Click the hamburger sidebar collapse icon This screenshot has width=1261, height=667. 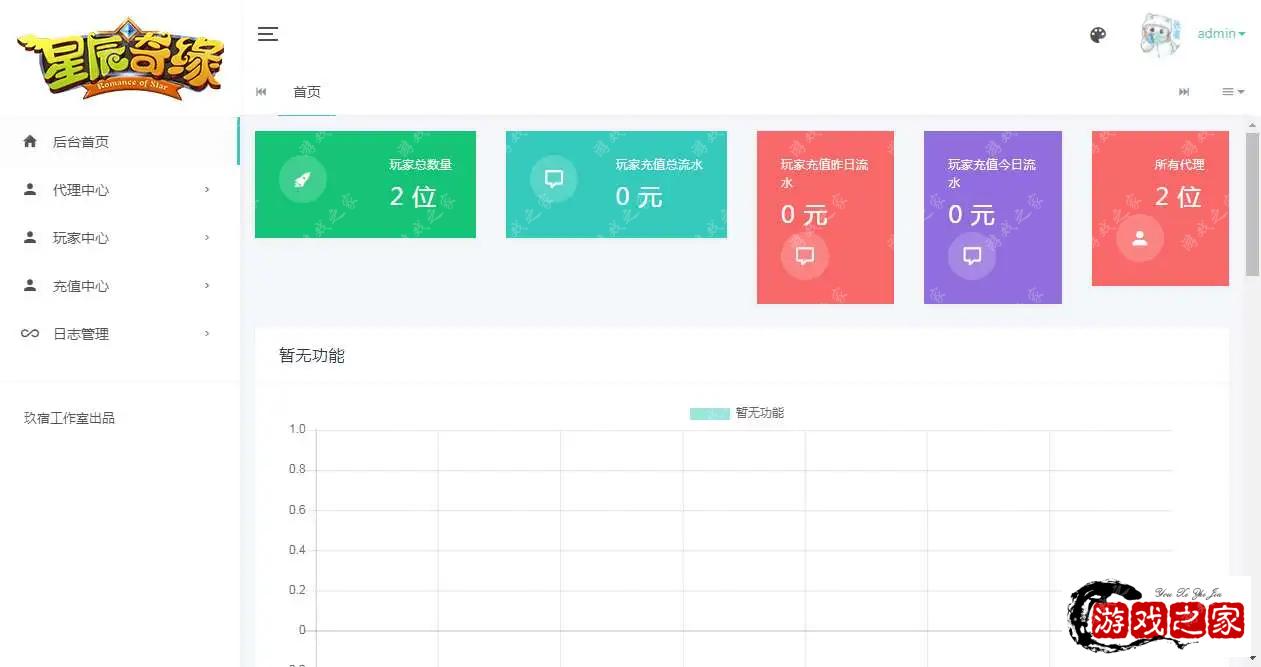267,34
